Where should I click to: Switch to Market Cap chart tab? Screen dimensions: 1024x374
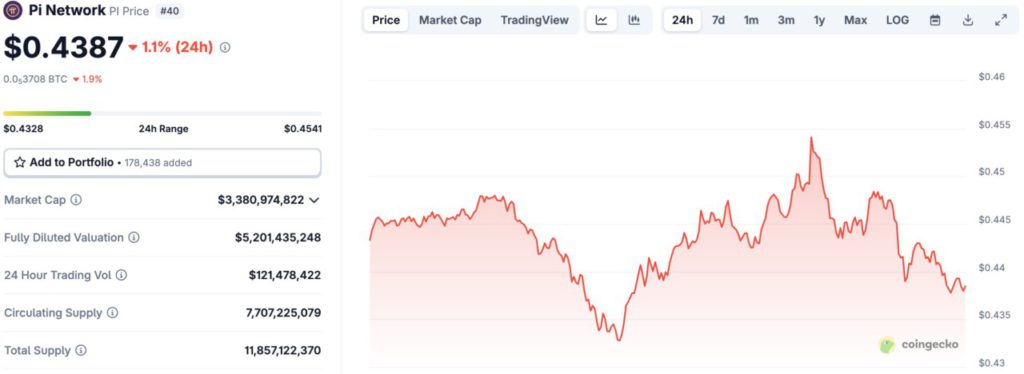(450, 20)
